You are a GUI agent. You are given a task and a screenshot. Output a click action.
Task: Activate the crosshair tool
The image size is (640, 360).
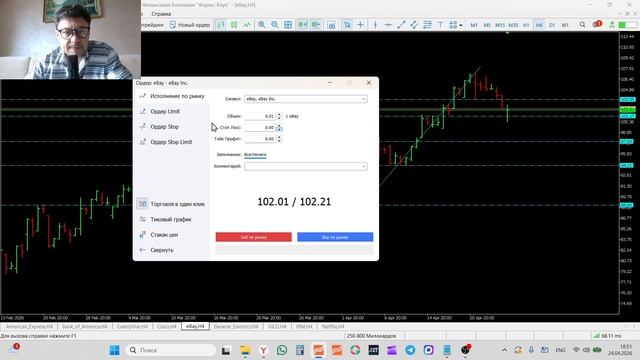[360, 25]
